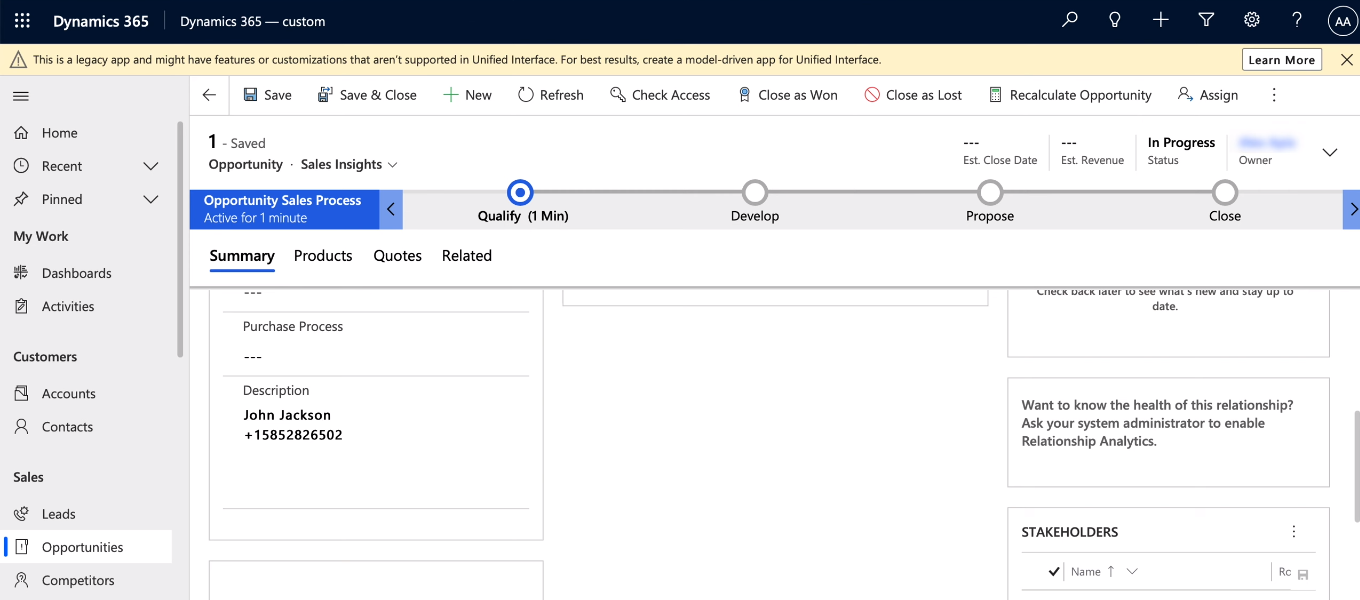Open Competitors in the sidebar
This screenshot has width=1360, height=600.
point(88,580)
